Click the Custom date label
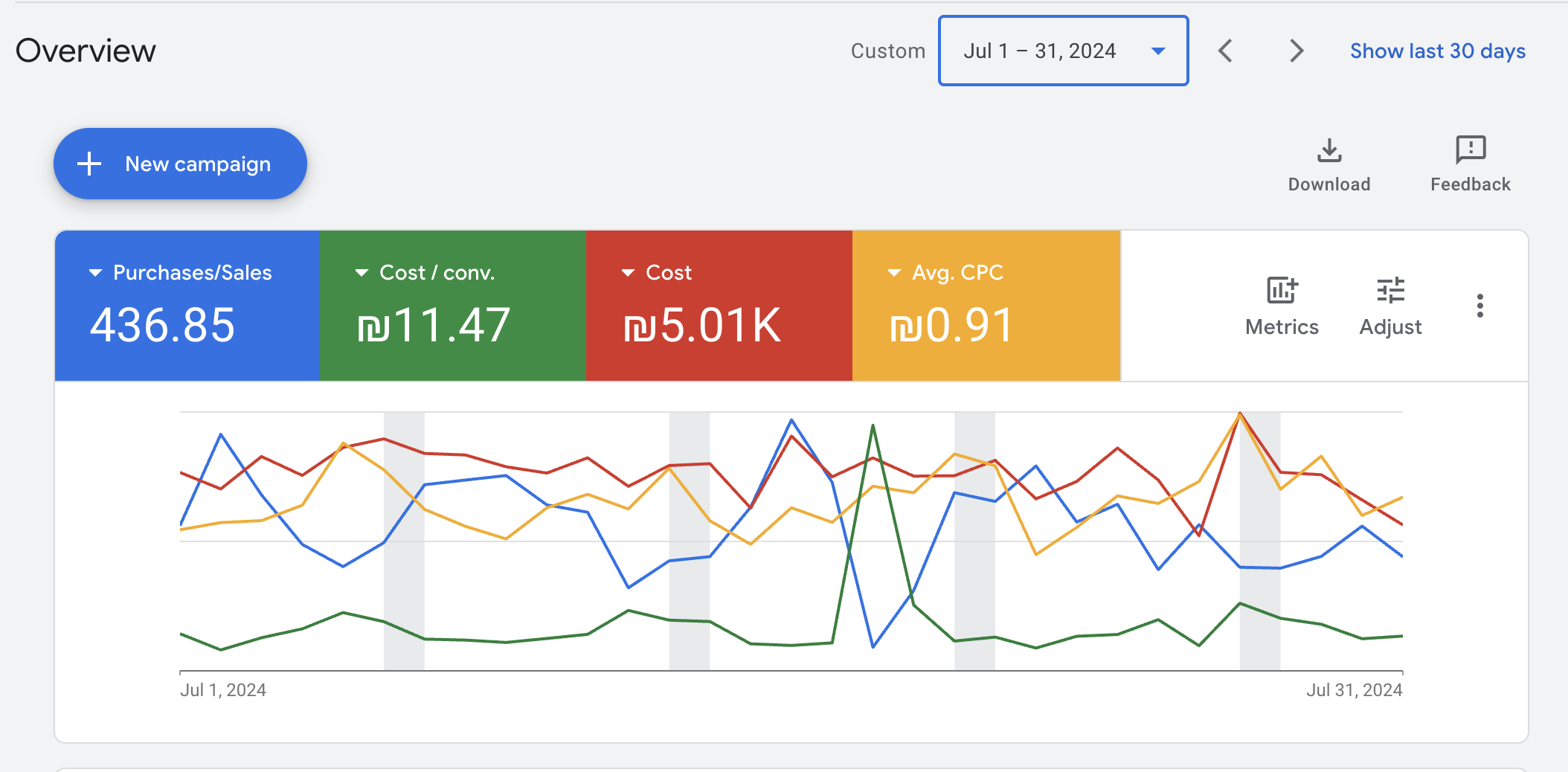 click(888, 51)
